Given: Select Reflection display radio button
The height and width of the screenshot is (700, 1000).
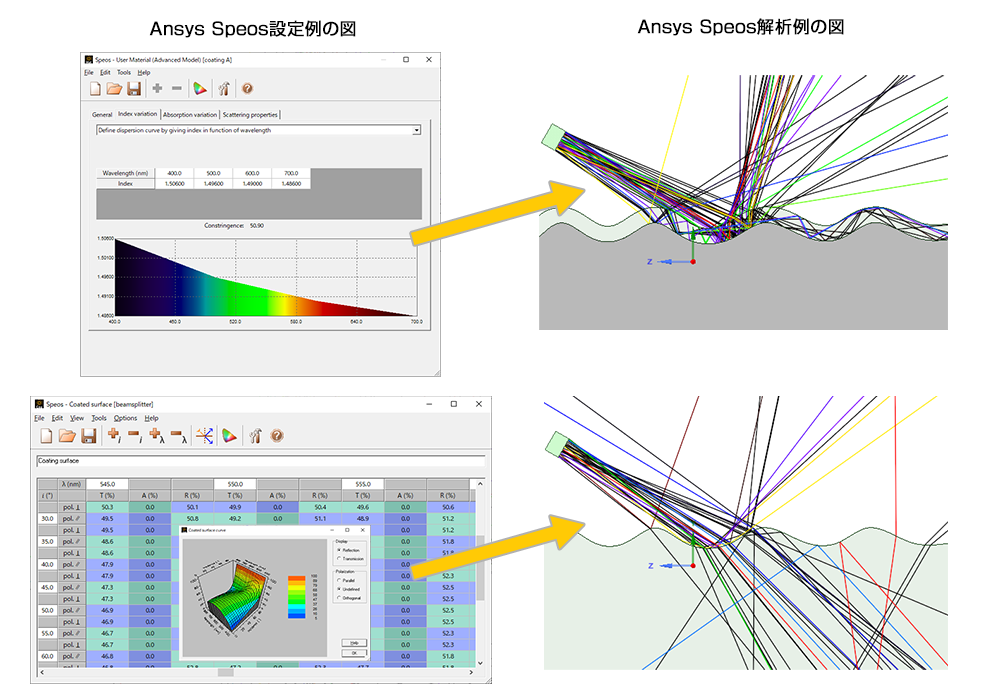Looking at the screenshot, I should (x=339, y=550).
